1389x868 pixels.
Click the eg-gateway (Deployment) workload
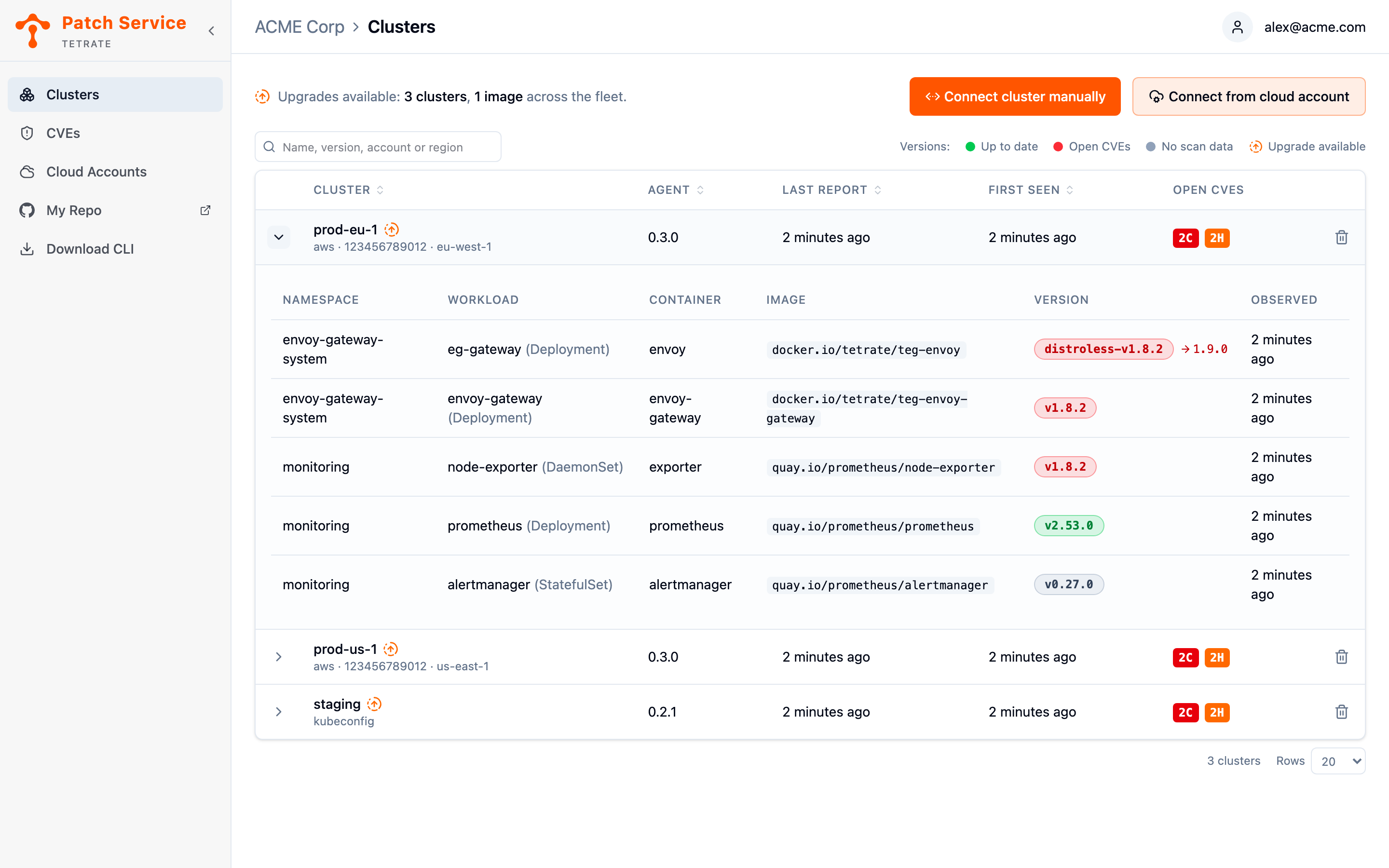click(x=528, y=350)
